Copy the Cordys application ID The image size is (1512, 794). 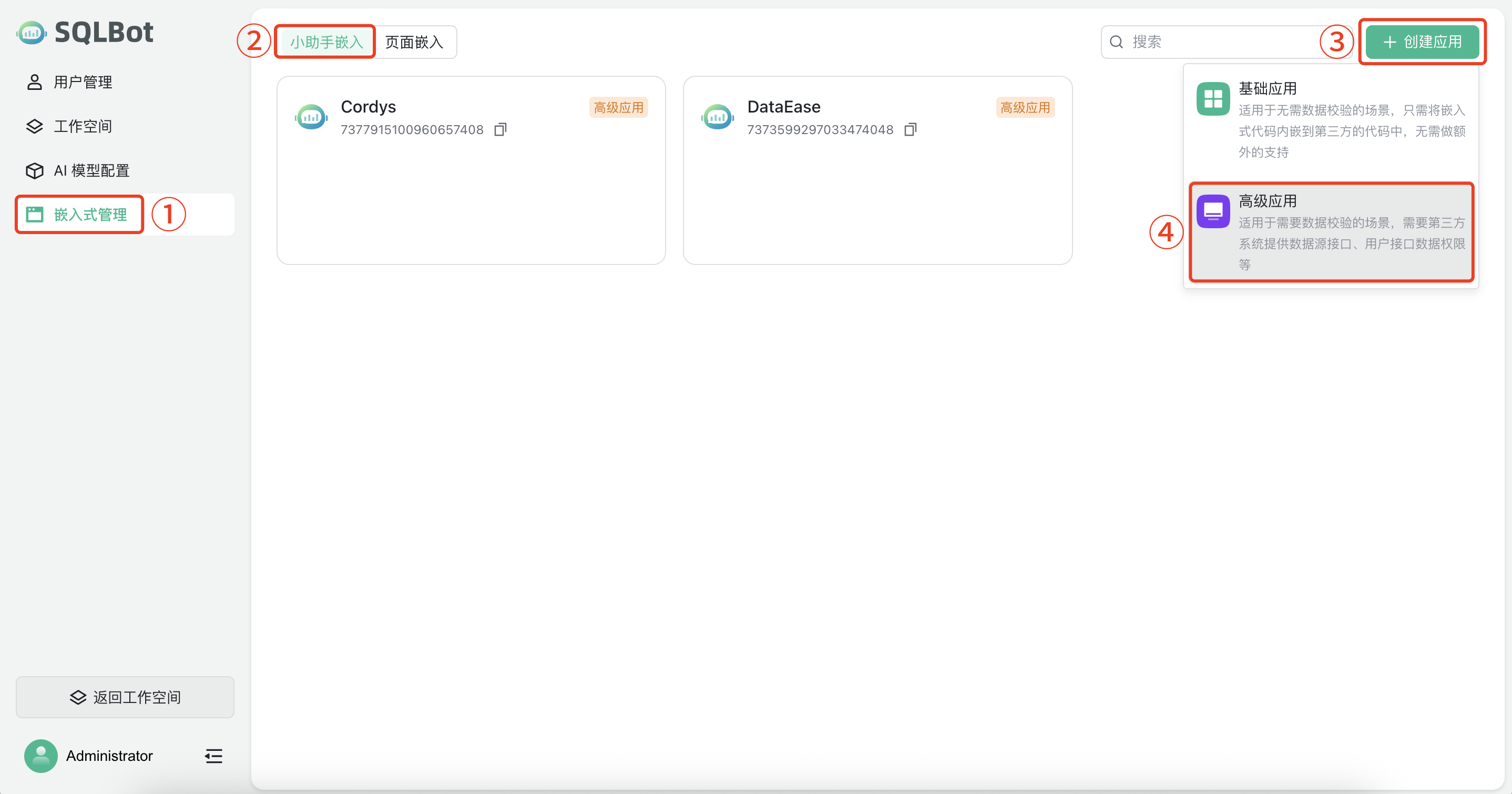(500, 129)
